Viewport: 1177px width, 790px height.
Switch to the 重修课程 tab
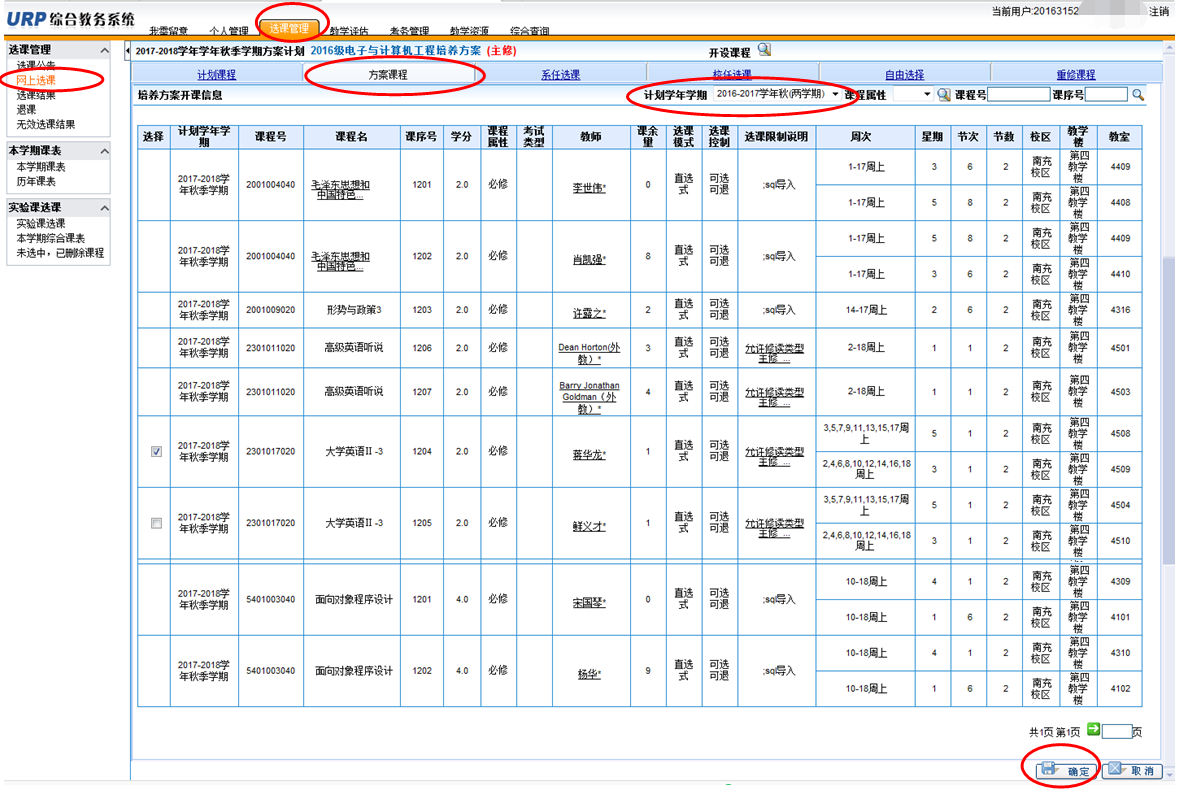(x=1075, y=75)
